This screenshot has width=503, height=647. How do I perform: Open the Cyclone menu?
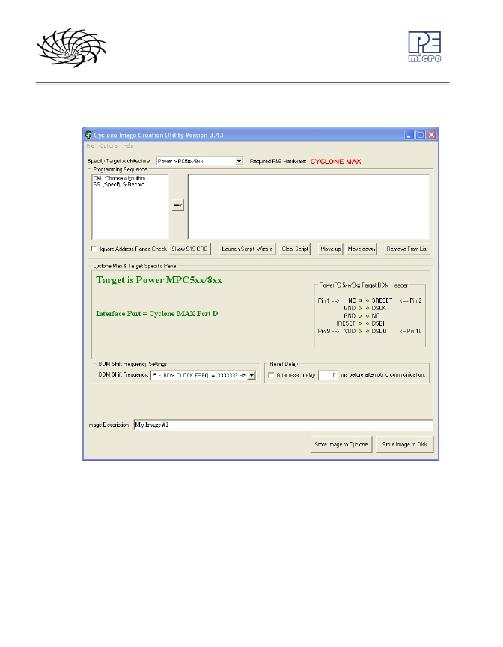point(109,146)
